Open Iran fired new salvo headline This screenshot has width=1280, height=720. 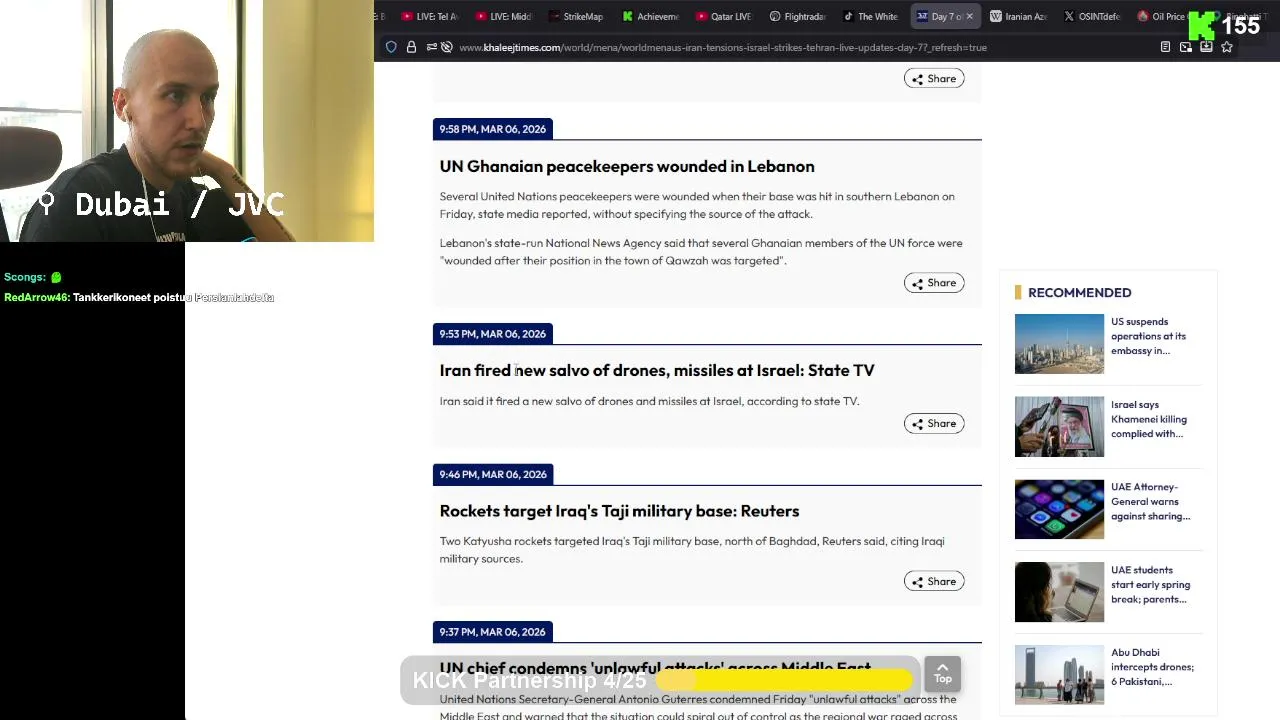657,370
